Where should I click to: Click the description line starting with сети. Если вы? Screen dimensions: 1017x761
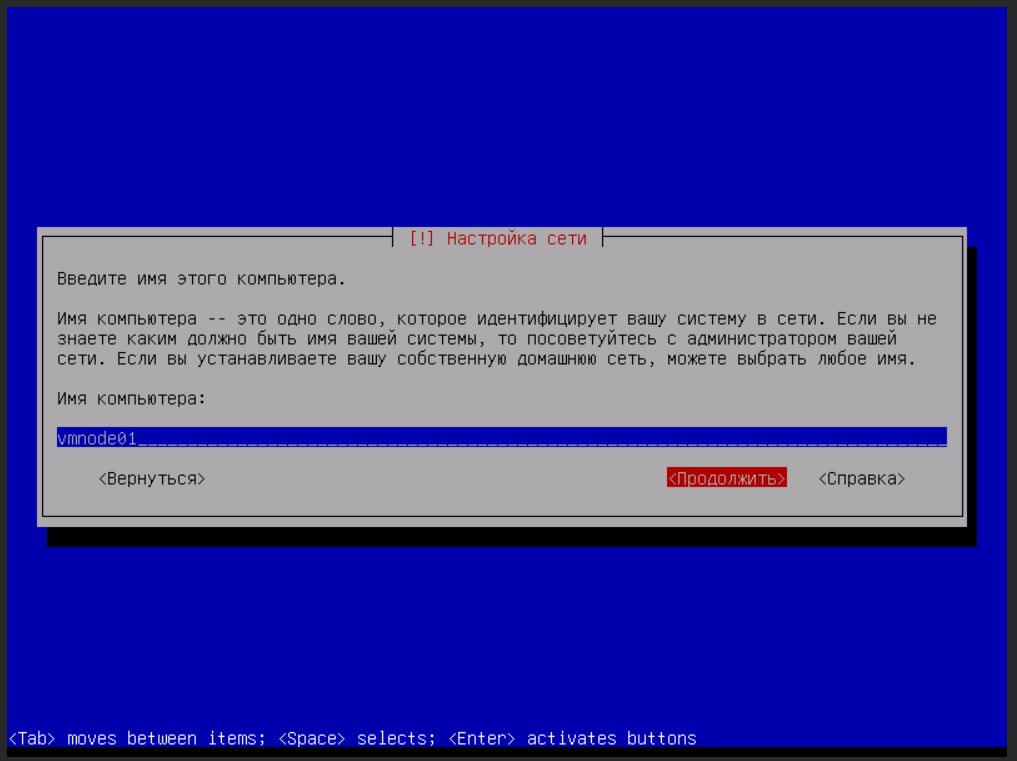(486, 359)
